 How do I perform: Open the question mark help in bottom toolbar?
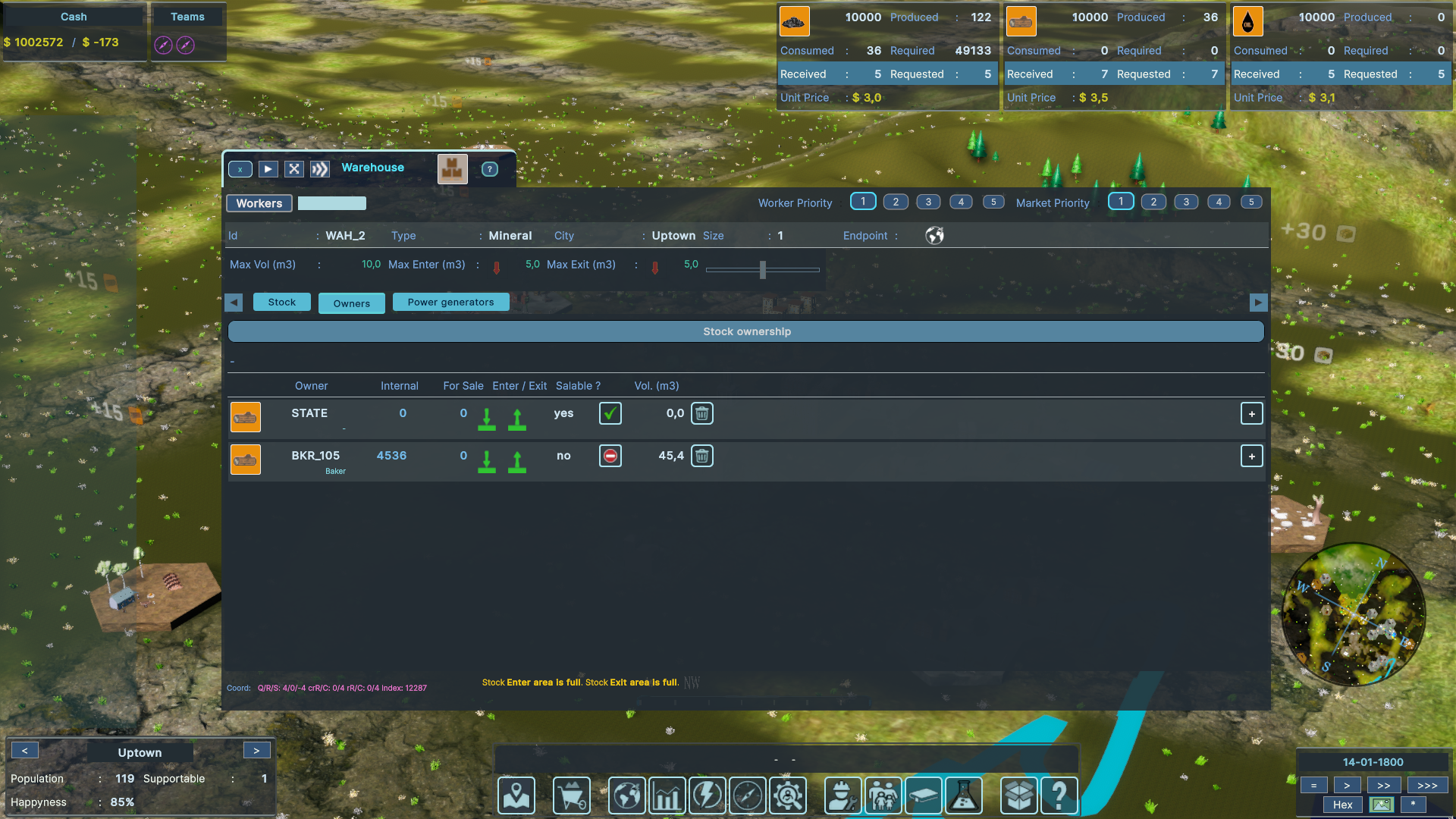pos(1059,795)
